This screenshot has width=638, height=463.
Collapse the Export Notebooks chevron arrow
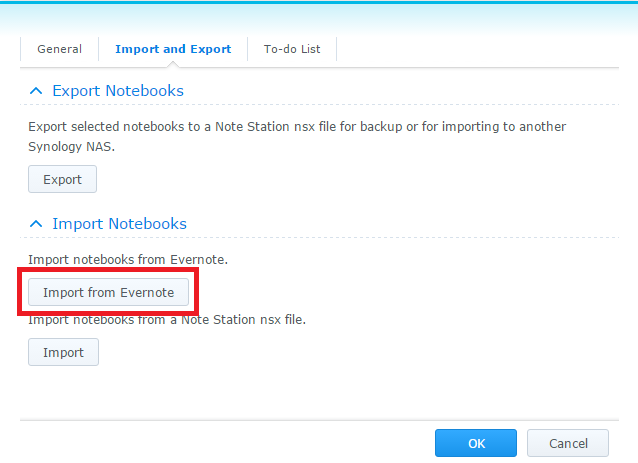coord(36,91)
